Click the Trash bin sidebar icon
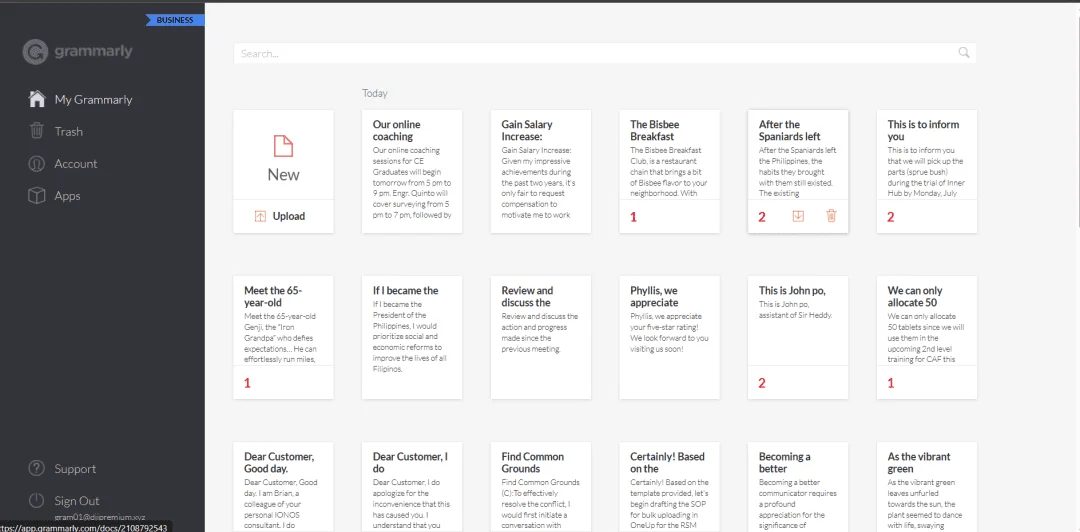 click(37, 131)
